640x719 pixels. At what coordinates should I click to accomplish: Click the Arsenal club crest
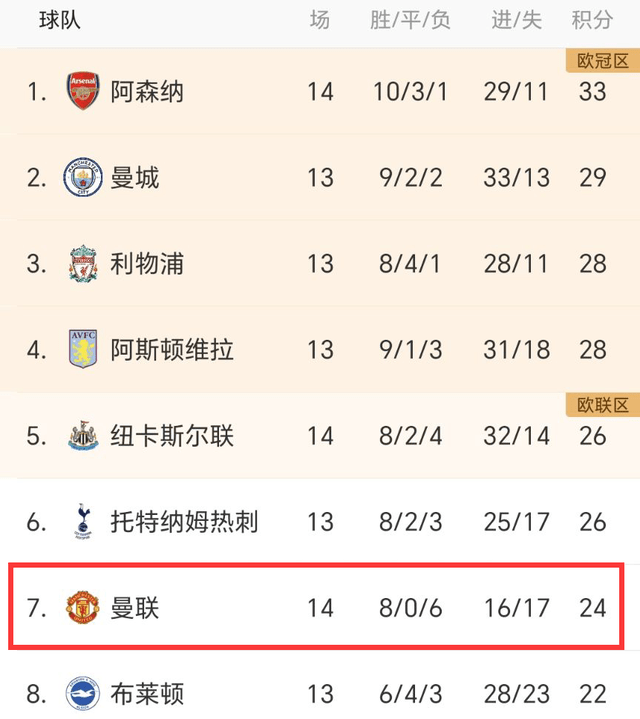click(x=83, y=91)
